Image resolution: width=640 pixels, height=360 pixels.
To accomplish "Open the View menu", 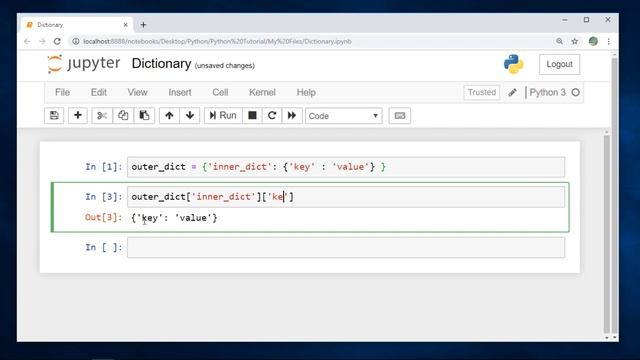I will pos(138,92).
